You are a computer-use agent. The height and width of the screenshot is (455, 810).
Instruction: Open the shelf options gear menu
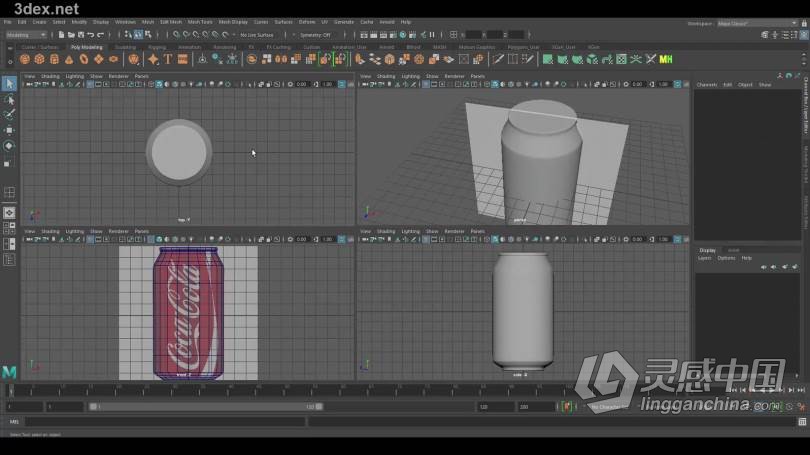click(x=9, y=61)
